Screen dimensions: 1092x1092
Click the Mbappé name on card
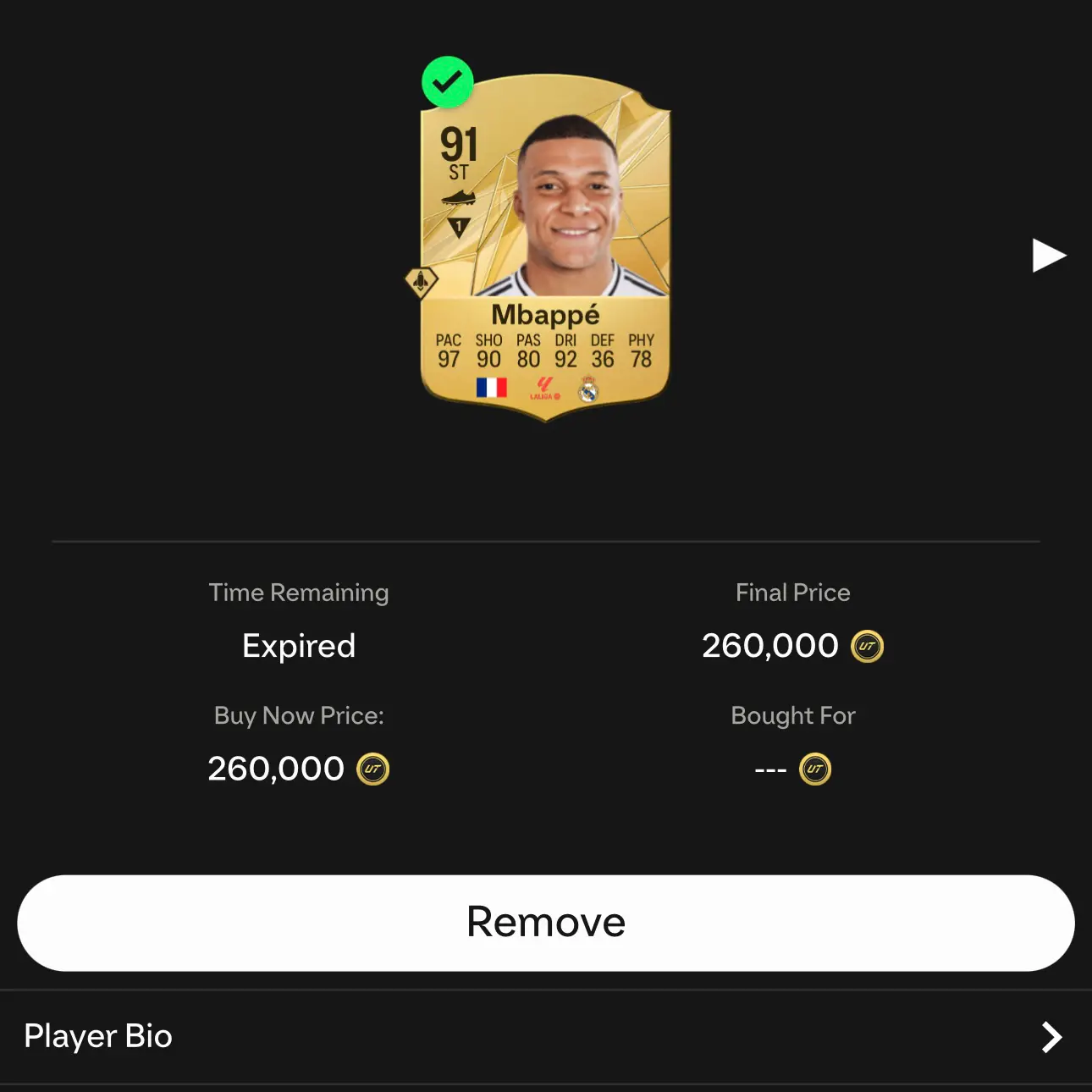545,315
